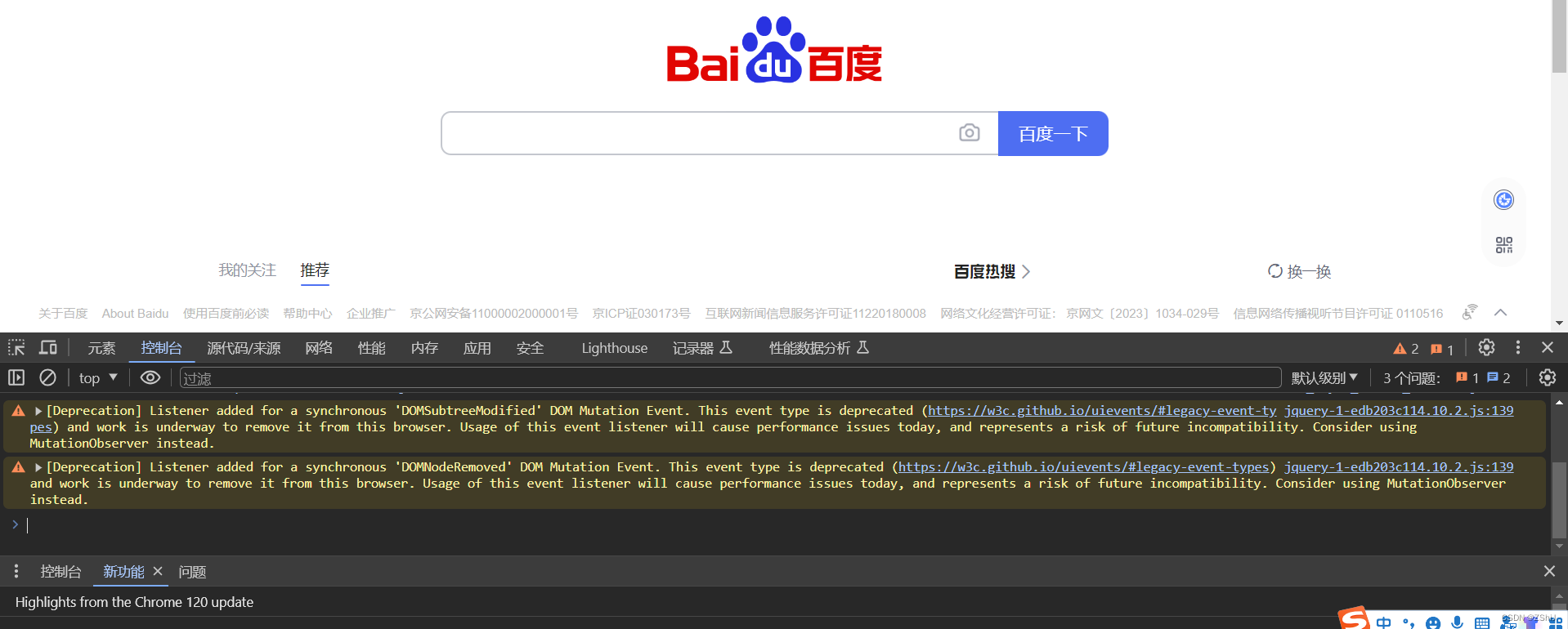Toggle device toolbar icon in DevTools
1568x629 pixels.
tap(48, 348)
